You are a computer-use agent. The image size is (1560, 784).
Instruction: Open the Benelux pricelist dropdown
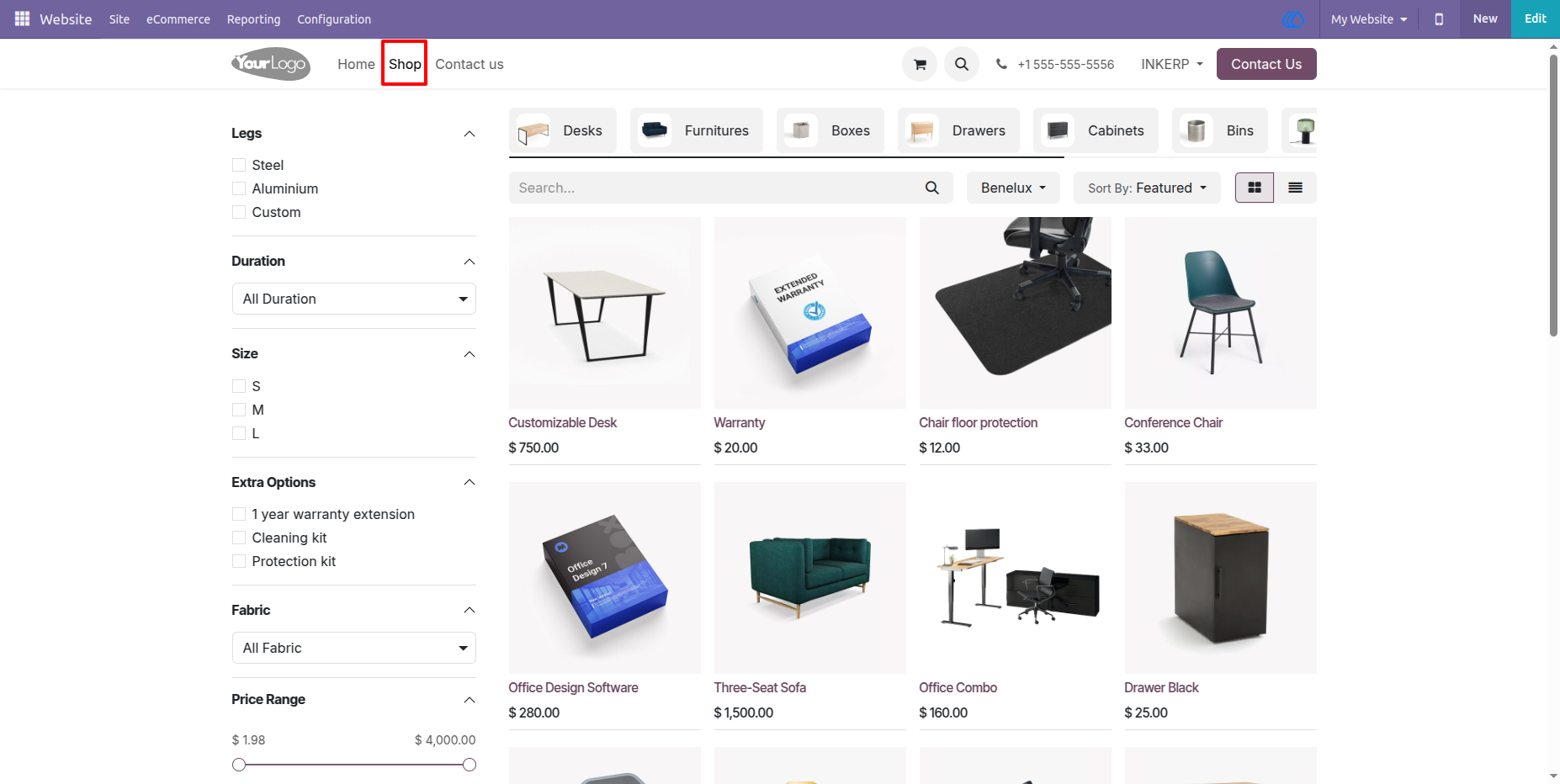(x=1013, y=188)
